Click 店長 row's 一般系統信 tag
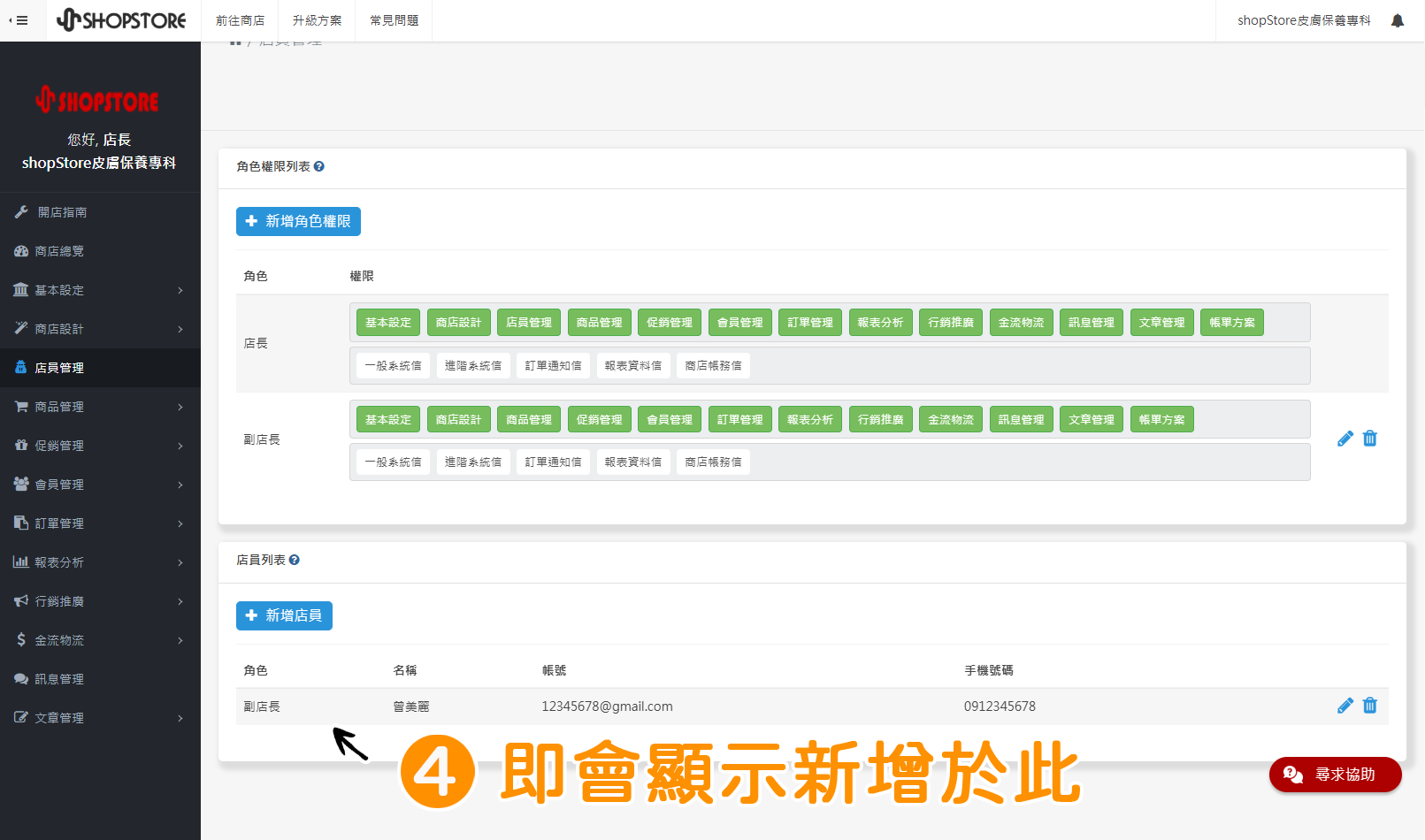 pyautogui.click(x=393, y=366)
